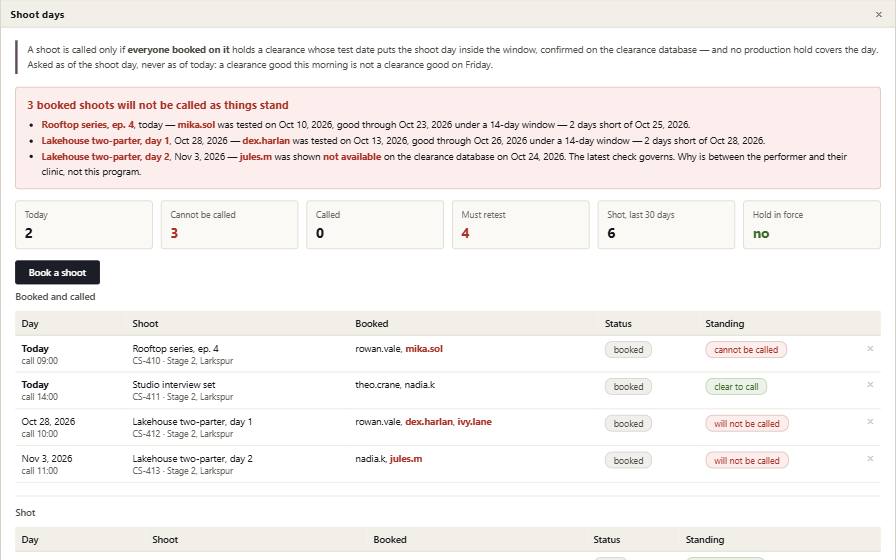Click 'Rooftop series, ep. 4' shoot cell
Viewport: 896px width, 560px height.
(175, 349)
